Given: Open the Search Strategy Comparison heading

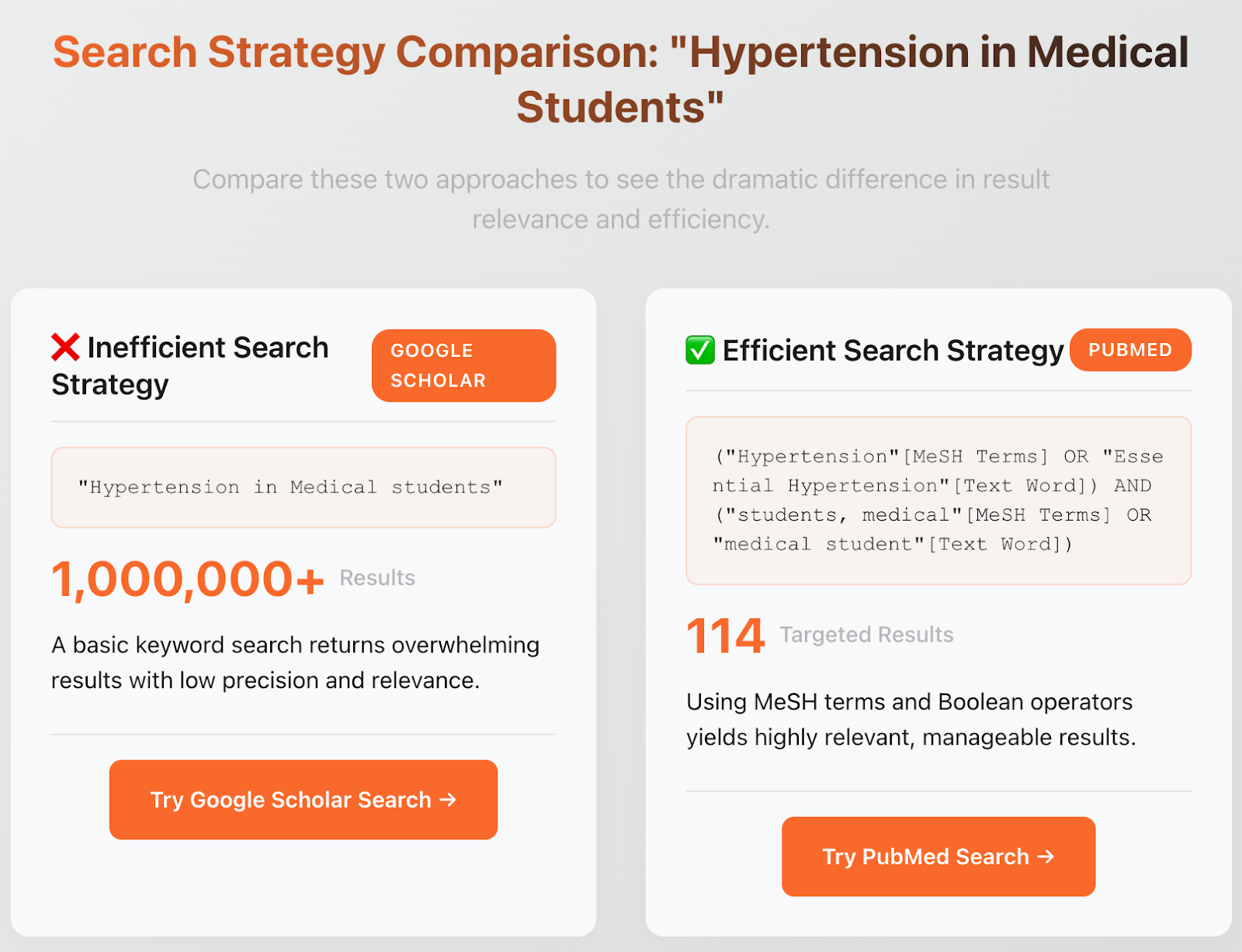Looking at the screenshot, I should pyautogui.click(x=621, y=78).
